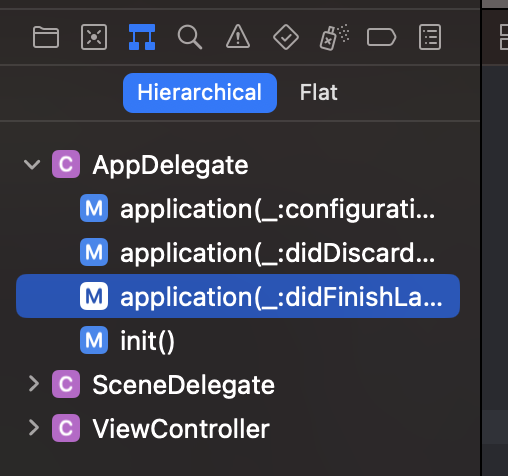This screenshot has width=508, height=476.
Task: Switch to Flat symbol view
Action: click(x=319, y=93)
